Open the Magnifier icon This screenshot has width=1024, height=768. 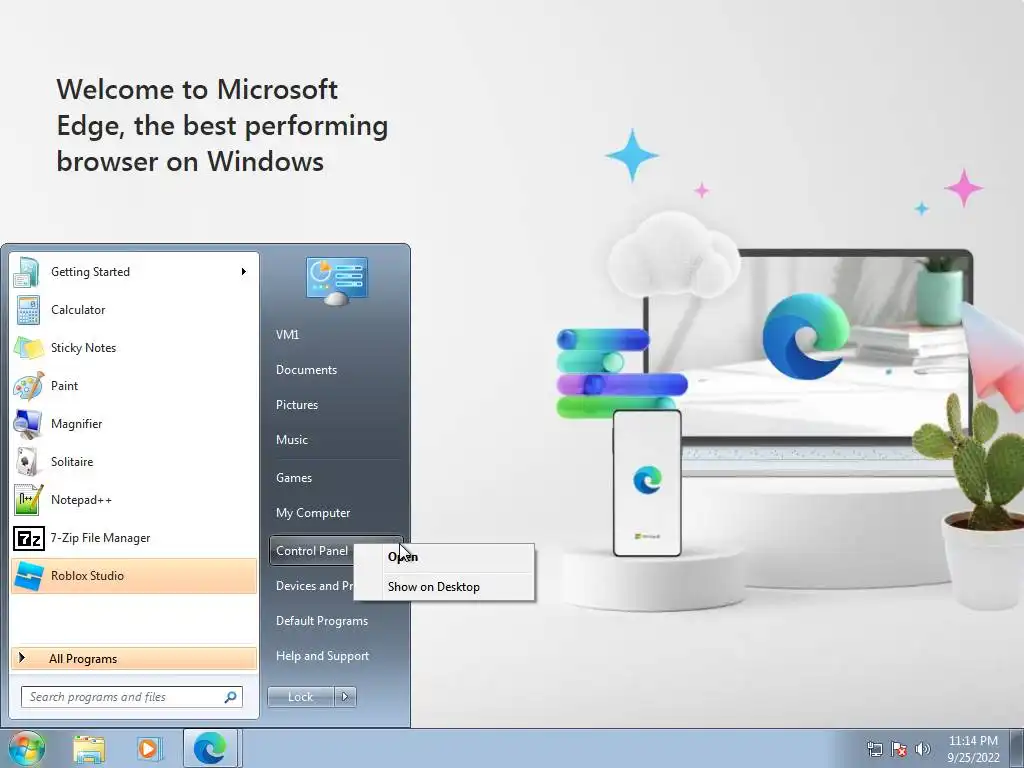pyautogui.click(x=28, y=424)
